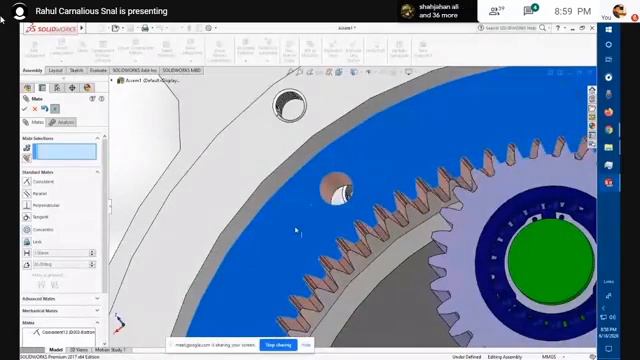Click the distance value field
640x360 pixels.
(61, 253)
